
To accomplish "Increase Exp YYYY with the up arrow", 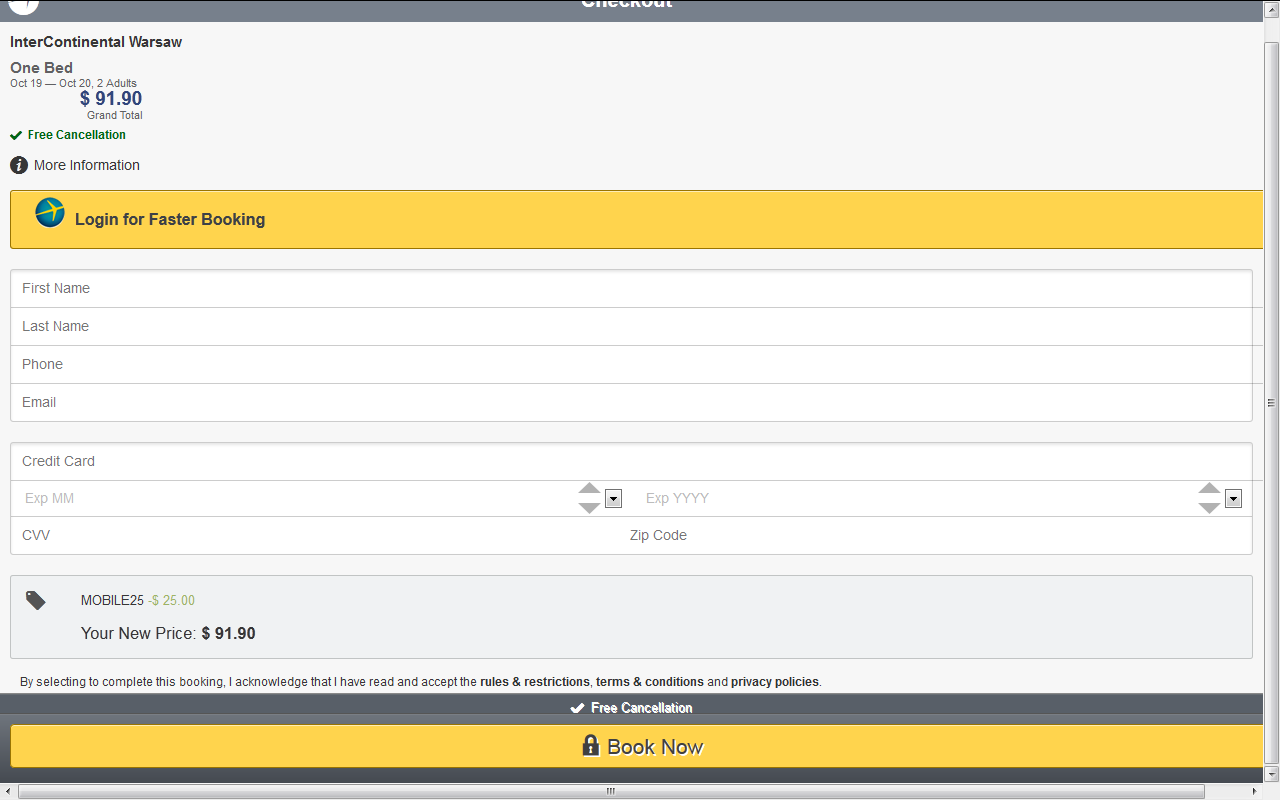I will click(x=1209, y=489).
